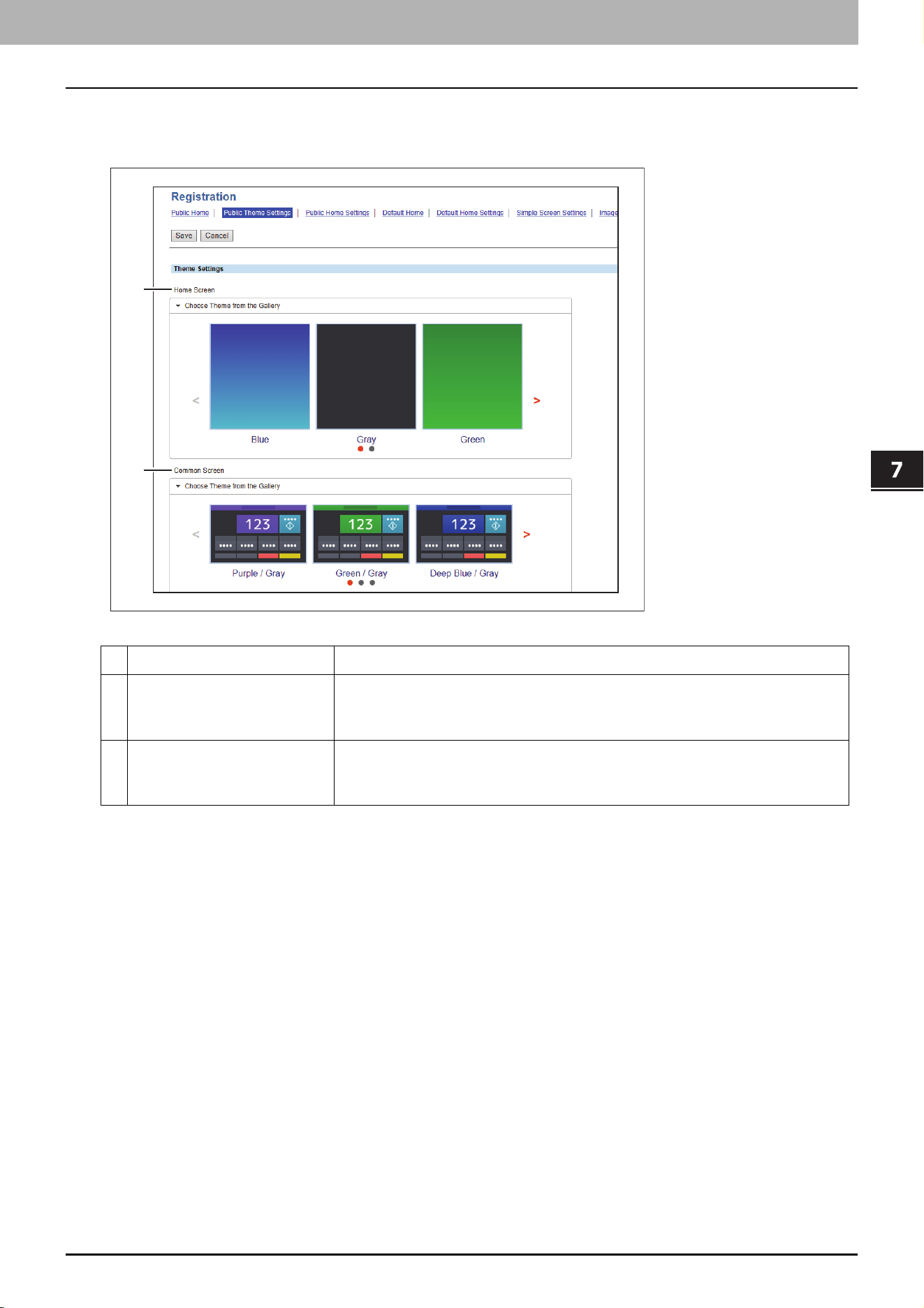Screen dimensions: 924x1308
Task: Click previous arrow in Home Screen gallery
Action: pyautogui.click(x=196, y=400)
